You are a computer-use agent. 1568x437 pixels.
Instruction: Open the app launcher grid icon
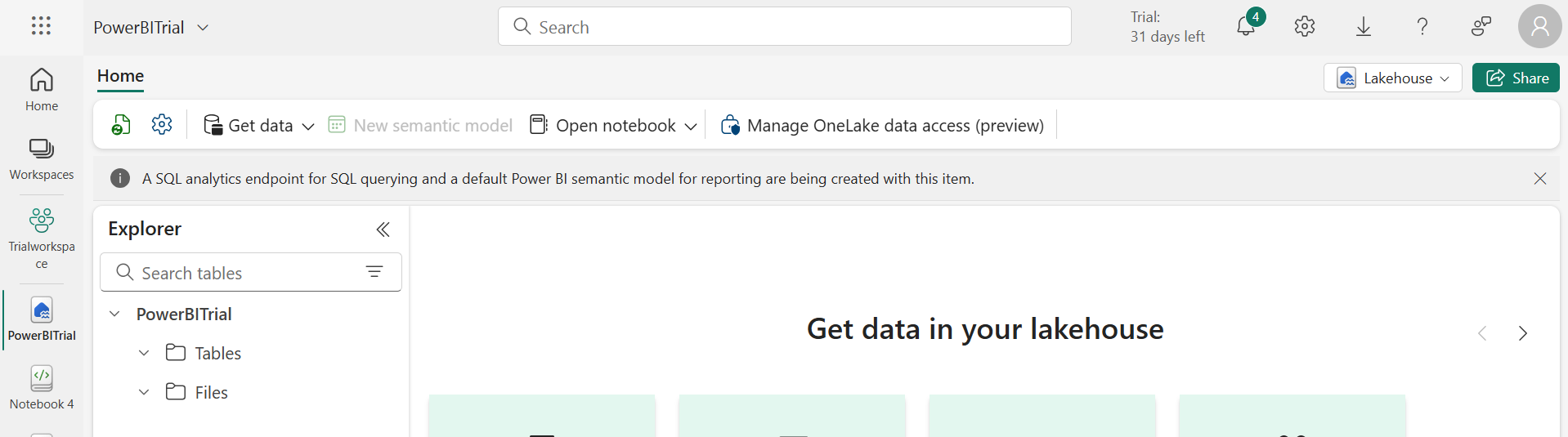pyautogui.click(x=41, y=26)
